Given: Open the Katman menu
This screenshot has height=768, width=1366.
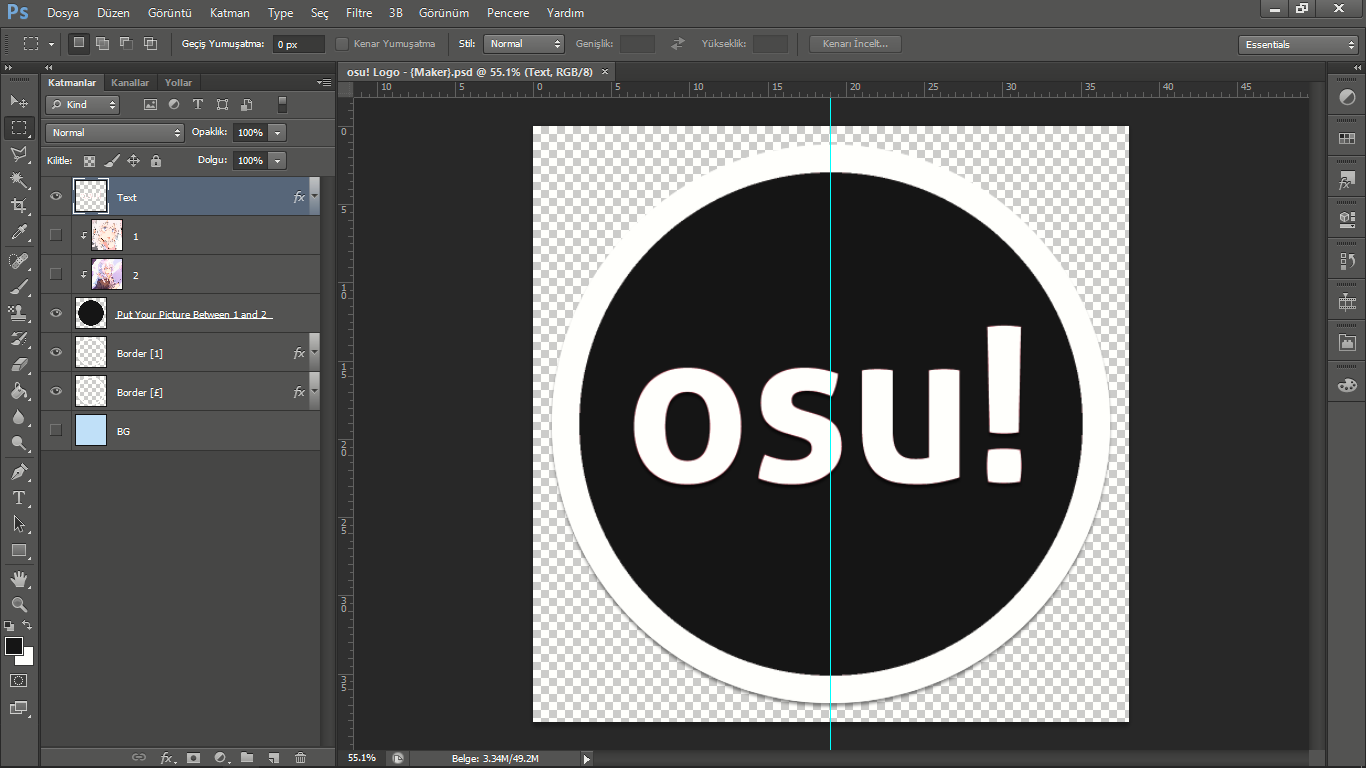Looking at the screenshot, I should [x=230, y=13].
